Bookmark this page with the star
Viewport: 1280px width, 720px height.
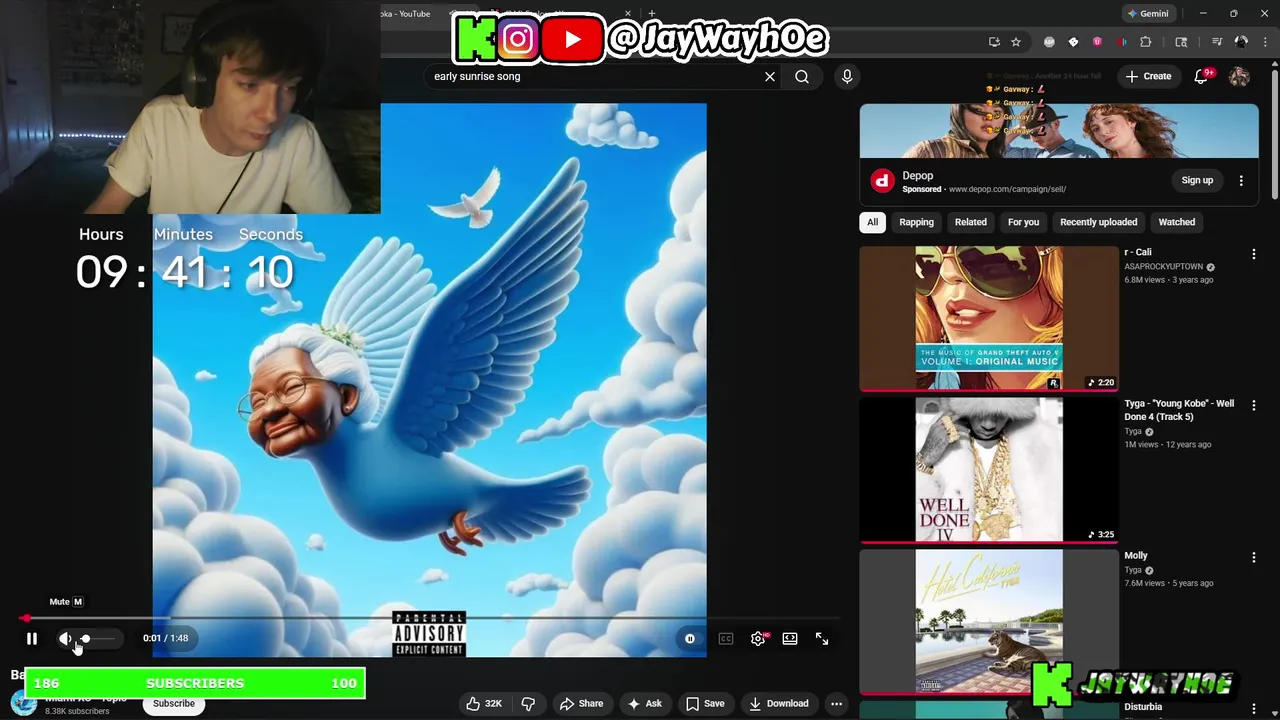pyautogui.click(x=1016, y=42)
